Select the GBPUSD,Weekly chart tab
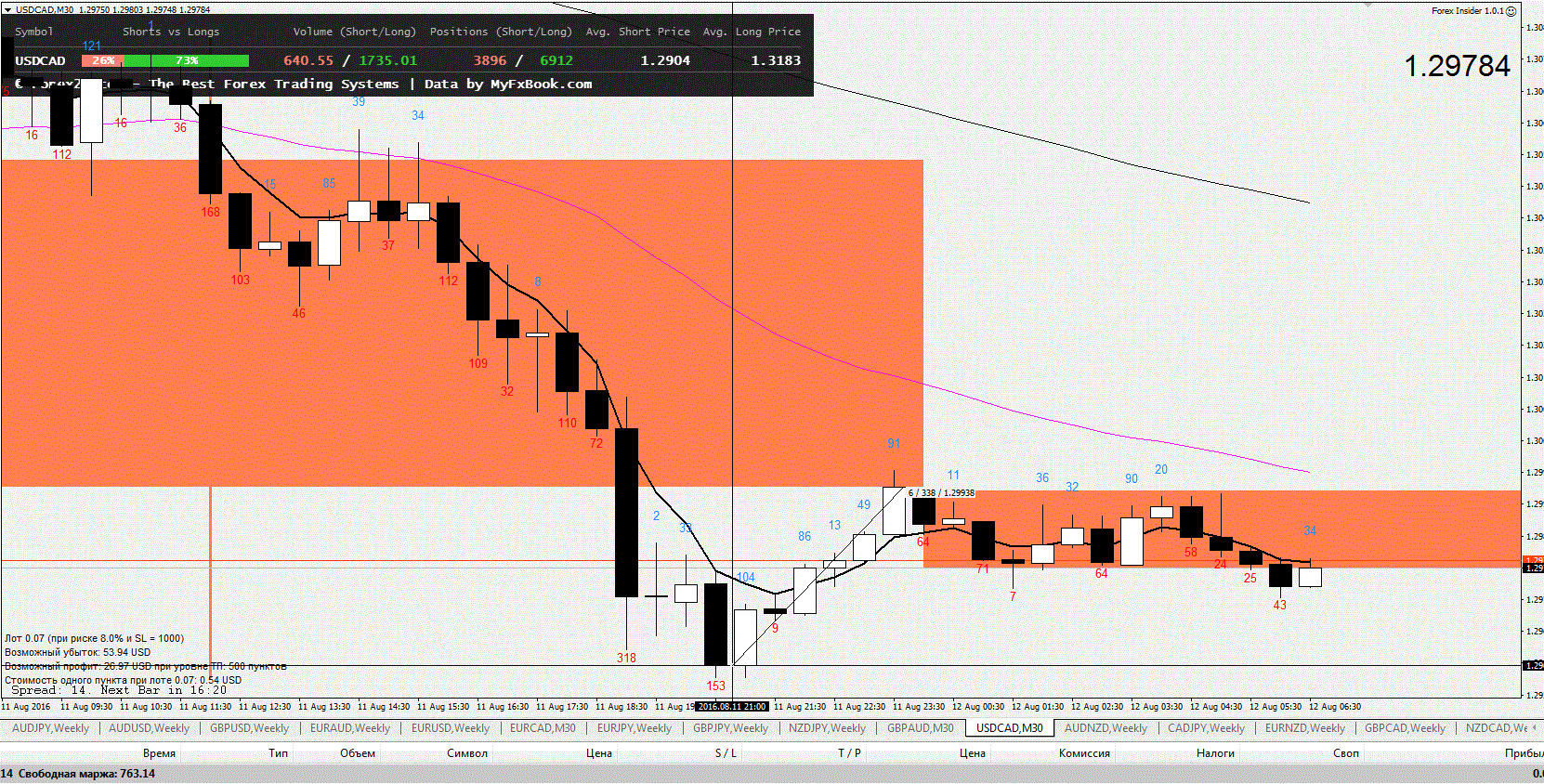 [x=249, y=728]
